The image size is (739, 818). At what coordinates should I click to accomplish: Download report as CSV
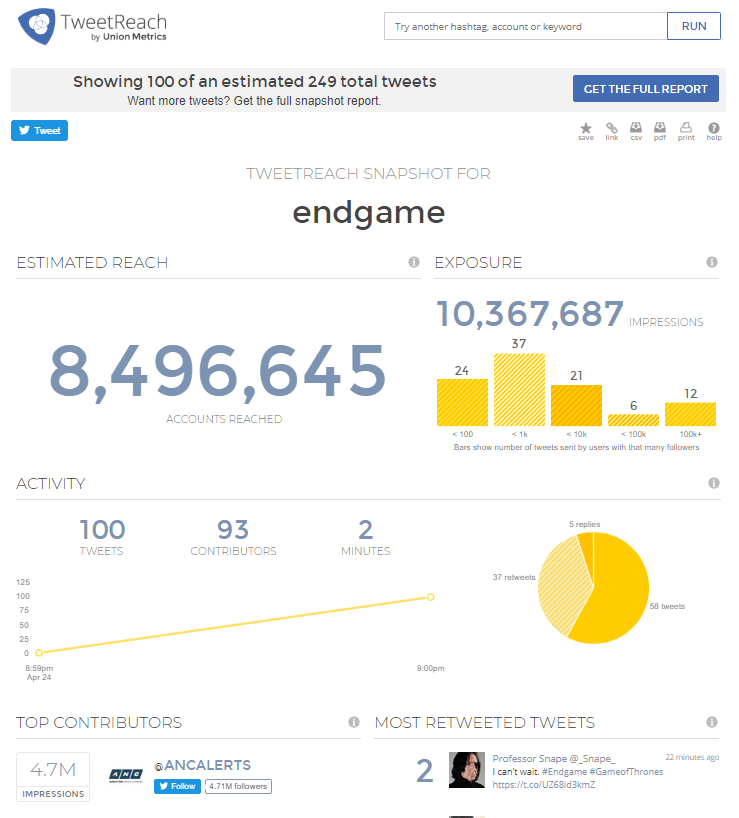point(636,131)
